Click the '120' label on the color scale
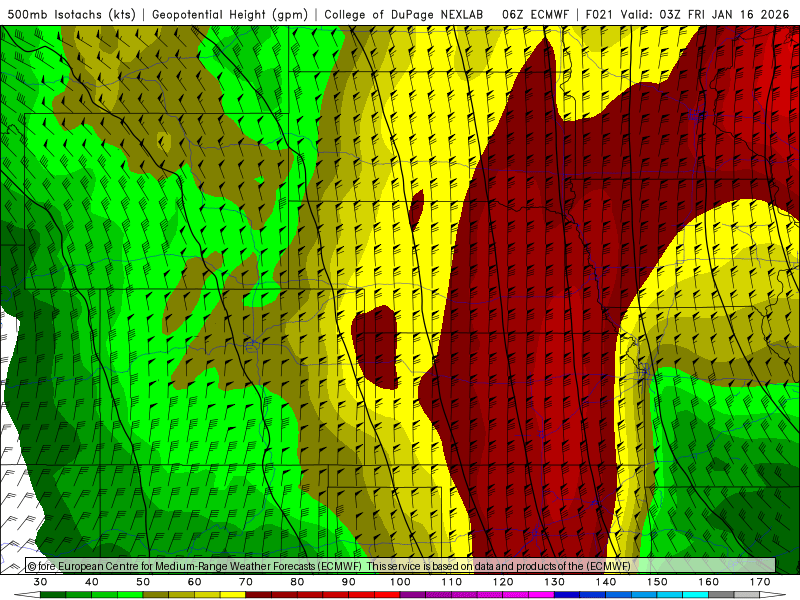The width and height of the screenshot is (800, 600). 503,582
